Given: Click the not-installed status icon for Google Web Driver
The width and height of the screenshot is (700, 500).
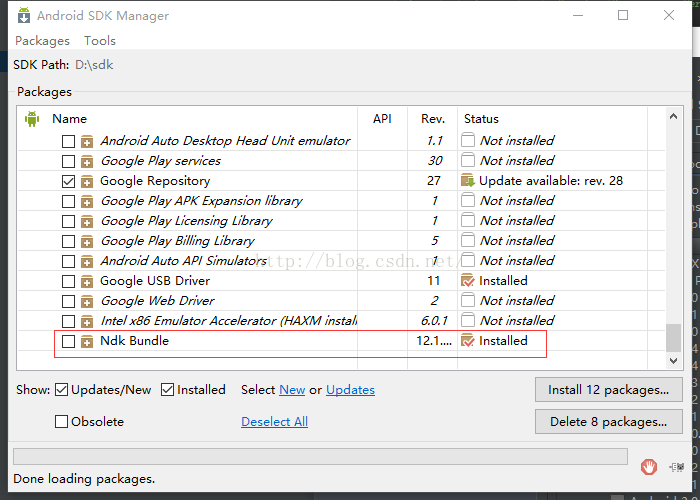Looking at the screenshot, I should (x=467, y=300).
